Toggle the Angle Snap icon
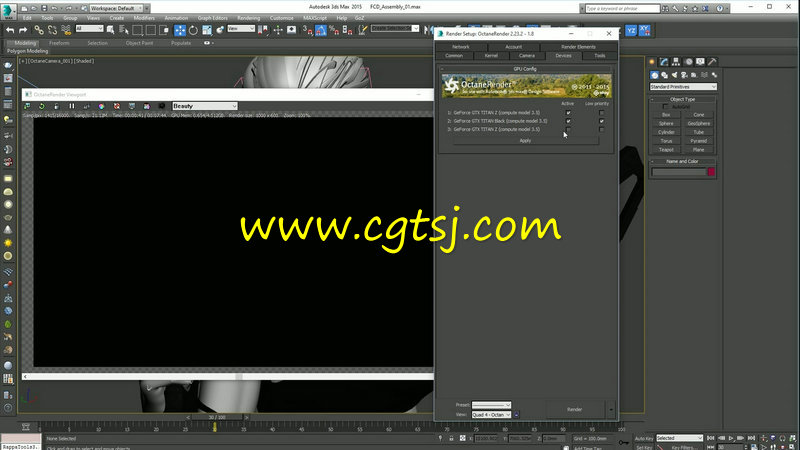Viewport: 800px width, 450px height. pos(321,30)
